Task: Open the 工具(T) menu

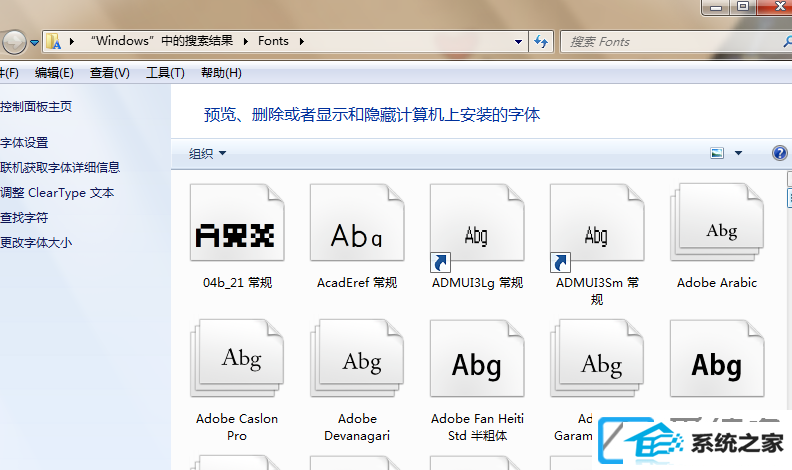Action: tap(165, 73)
